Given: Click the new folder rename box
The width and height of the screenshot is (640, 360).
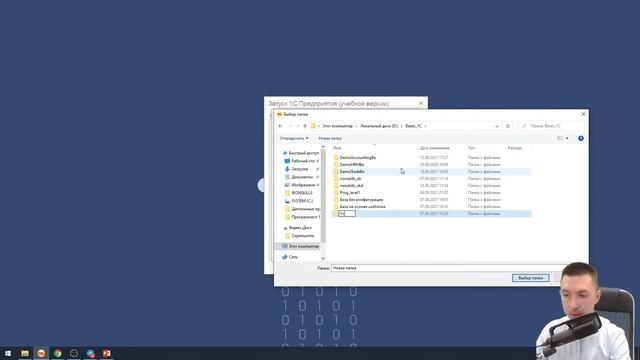Looking at the screenshot, I should [347, 213].
